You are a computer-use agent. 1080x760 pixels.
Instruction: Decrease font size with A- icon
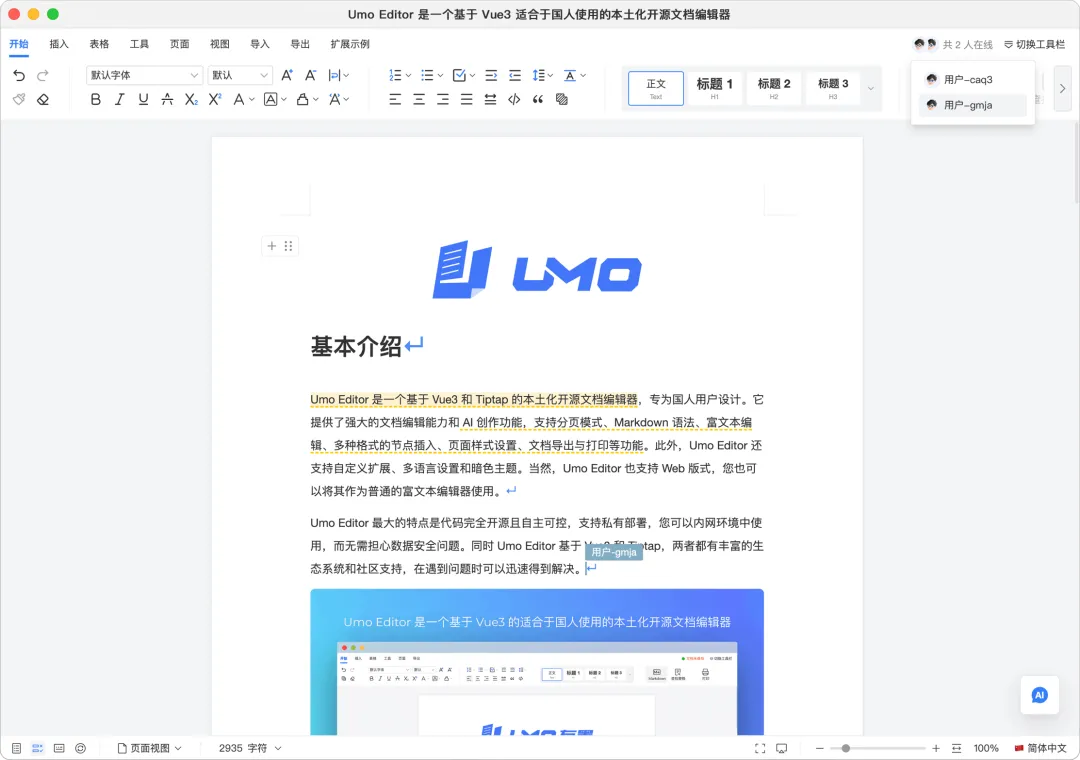point(311,75)
